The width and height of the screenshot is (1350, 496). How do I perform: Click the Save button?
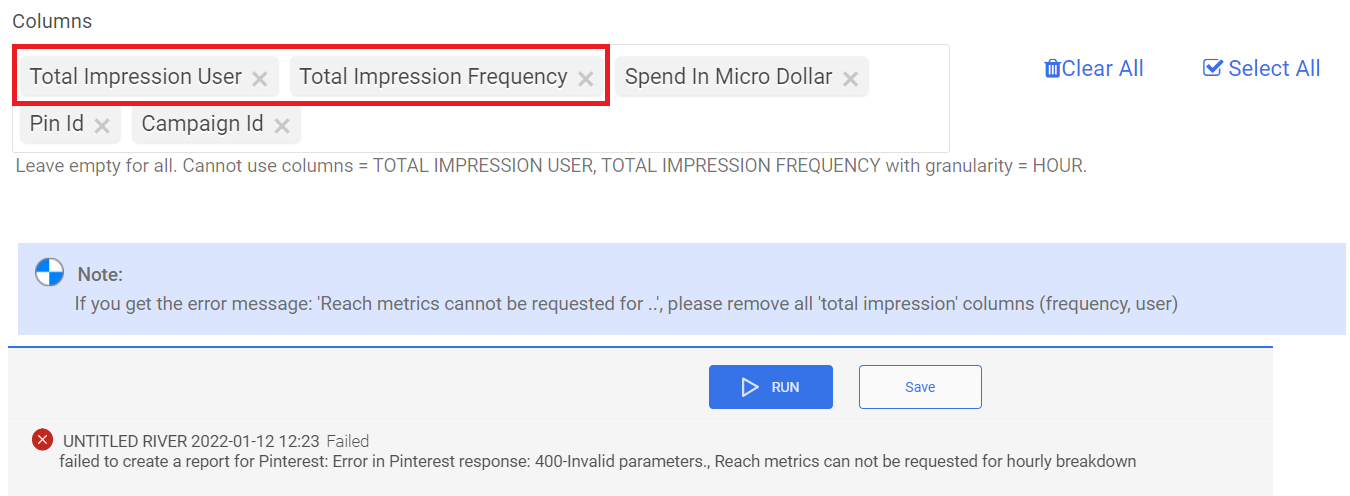tap(920, 387)
